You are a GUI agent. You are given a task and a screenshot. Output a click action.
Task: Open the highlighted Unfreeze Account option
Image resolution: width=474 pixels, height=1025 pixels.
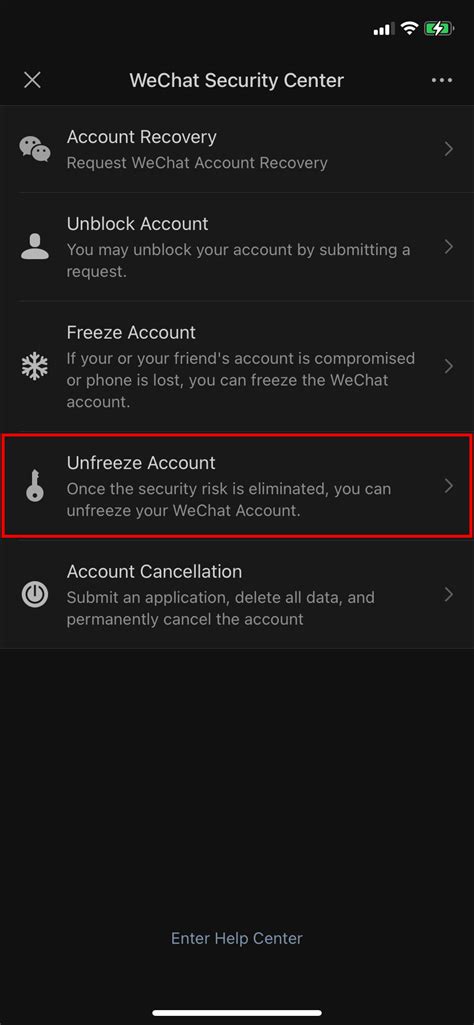[x=237, y=486]
